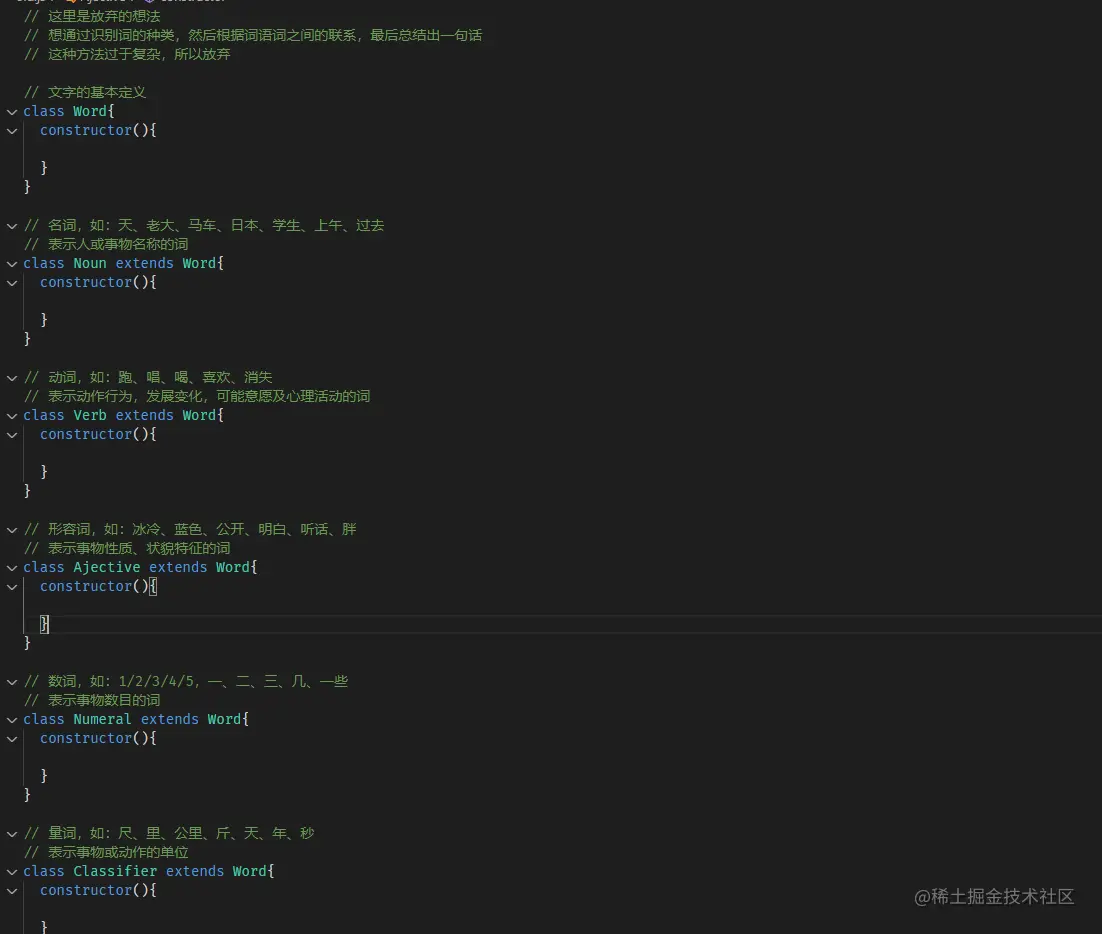1102x934 pixels.
Task: Click the comment 文字的基本定义
Action: pyautogui.click(x=85, y=92)
